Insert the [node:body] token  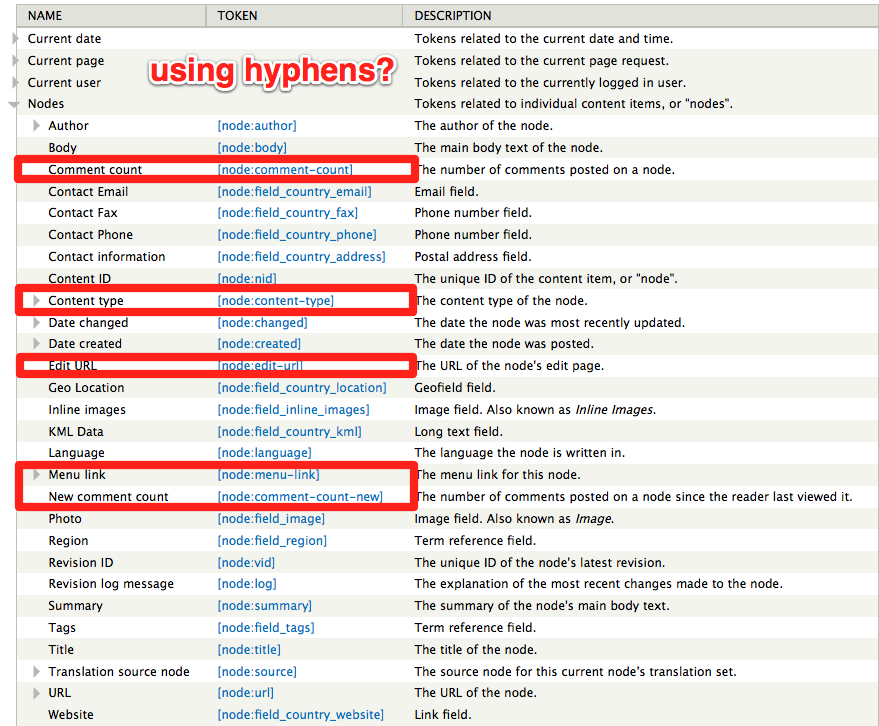(252, 147)
